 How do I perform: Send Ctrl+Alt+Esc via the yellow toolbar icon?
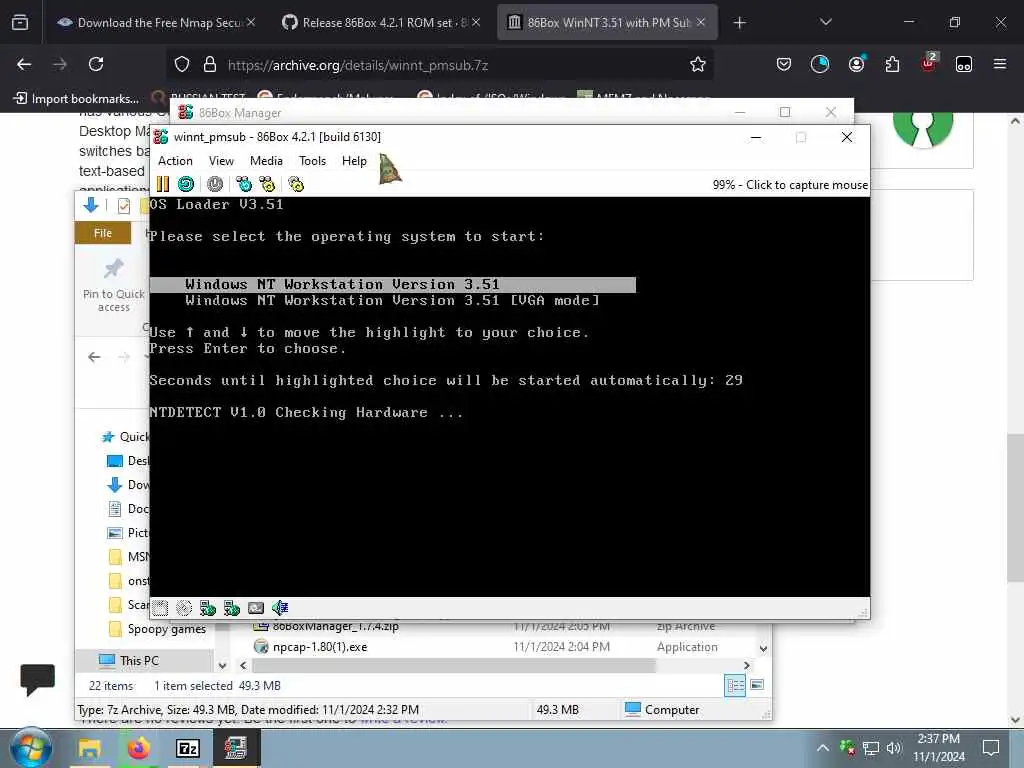(x=267, y=184)
